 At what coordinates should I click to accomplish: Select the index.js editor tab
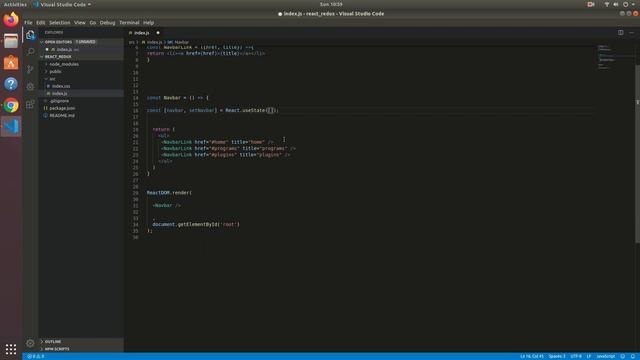coord(144,33)
